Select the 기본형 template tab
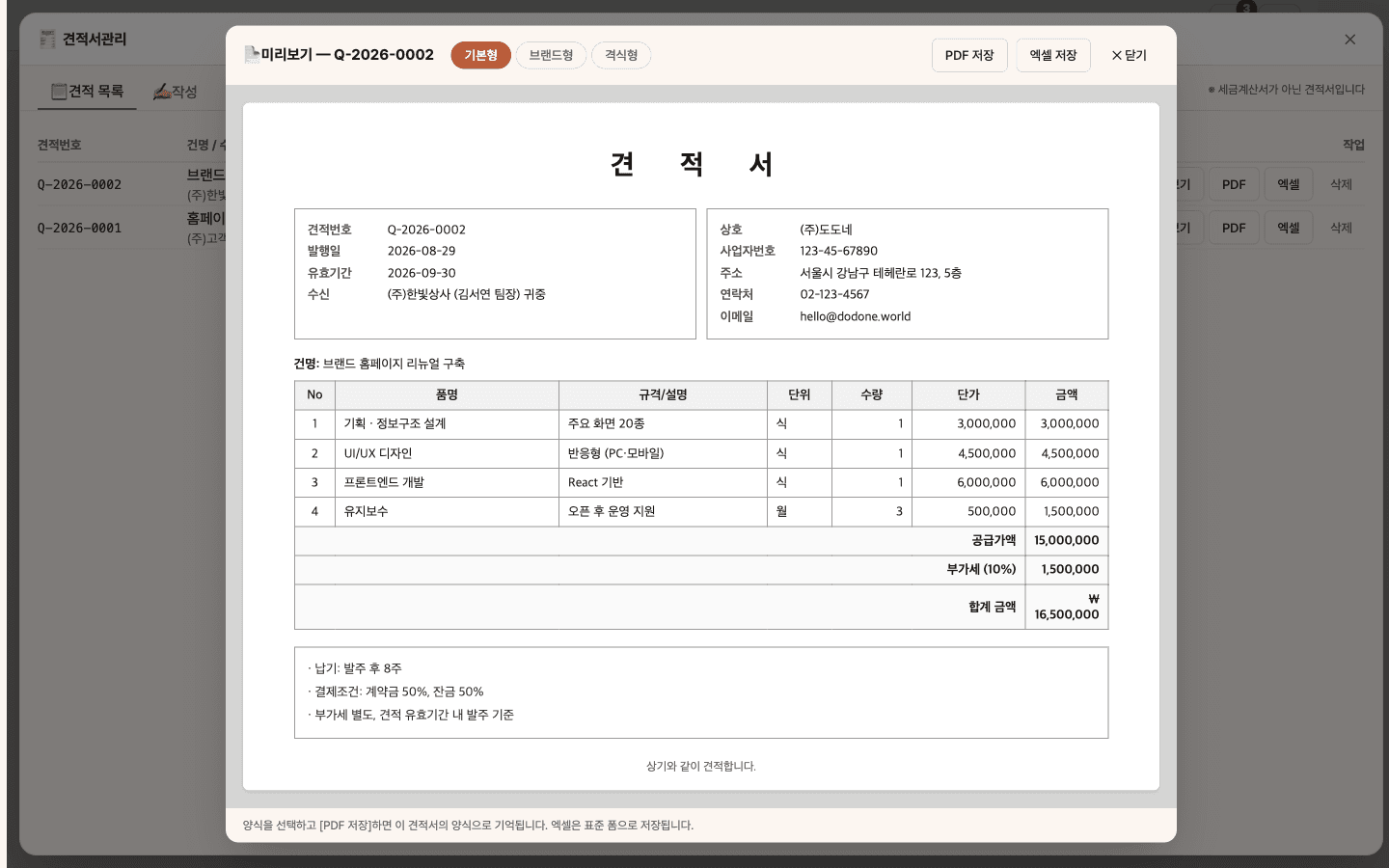The image size is (1389, 868). 480,55
